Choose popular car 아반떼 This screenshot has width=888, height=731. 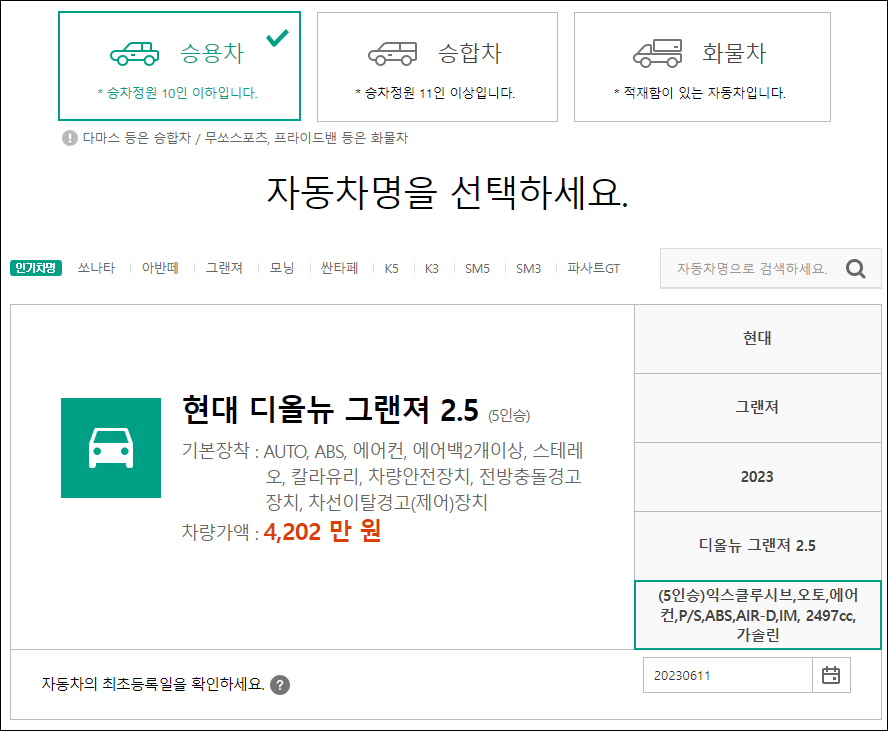click(x=160, y=268)
